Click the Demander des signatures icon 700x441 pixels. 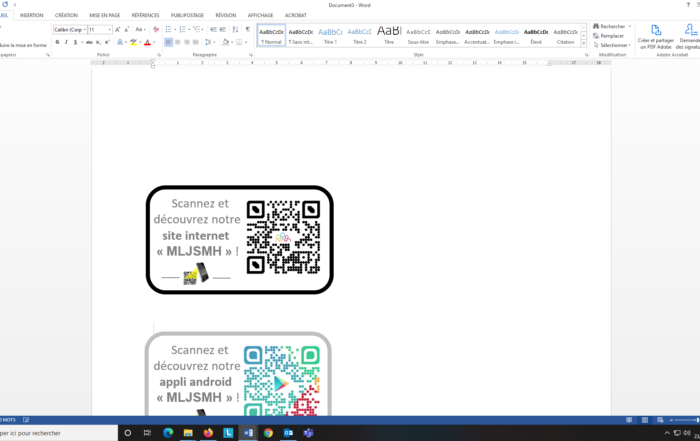click(x=688, y=37)
